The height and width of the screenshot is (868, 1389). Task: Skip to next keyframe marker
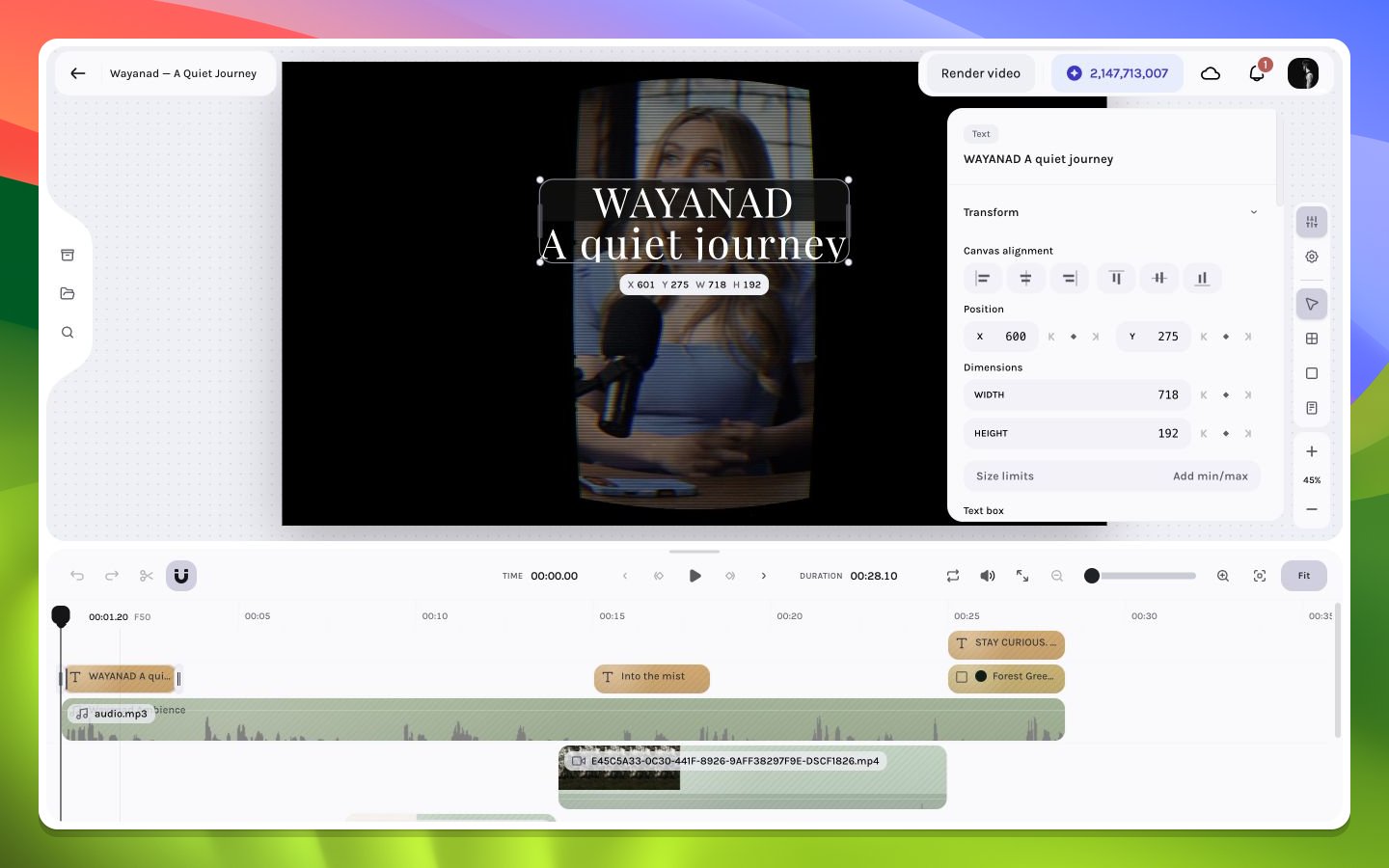(730, 576)
